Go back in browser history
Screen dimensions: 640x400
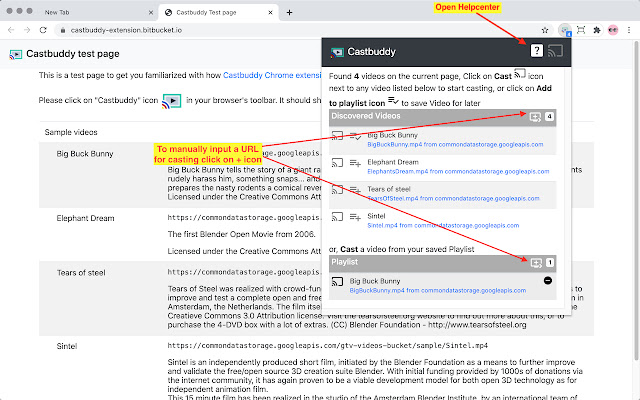pos(11,30)
